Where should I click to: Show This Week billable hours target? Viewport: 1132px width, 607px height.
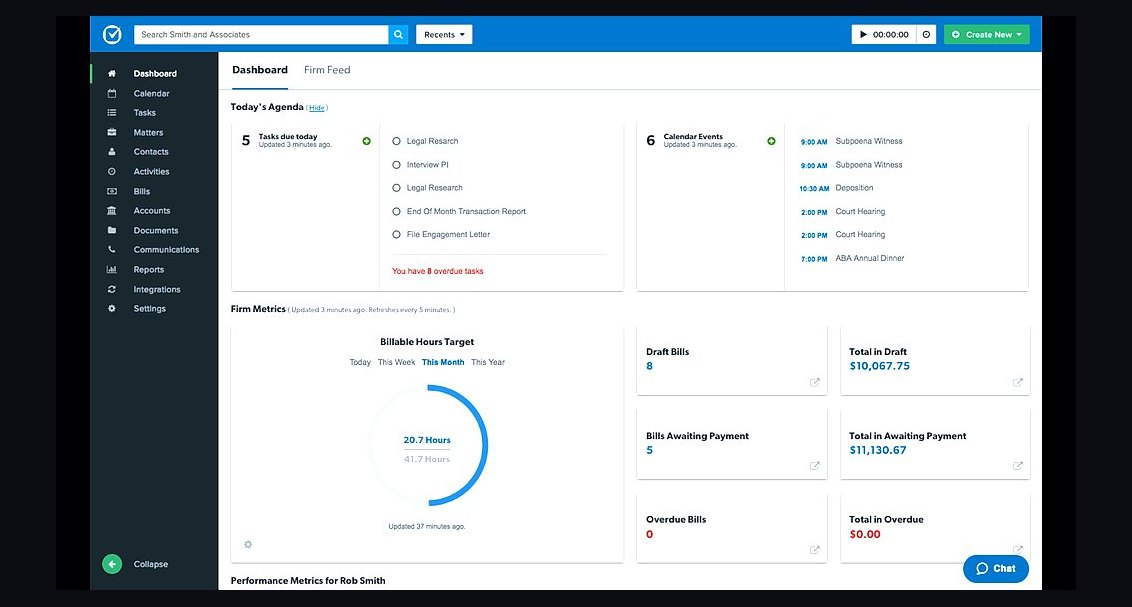tap(396, 362)
